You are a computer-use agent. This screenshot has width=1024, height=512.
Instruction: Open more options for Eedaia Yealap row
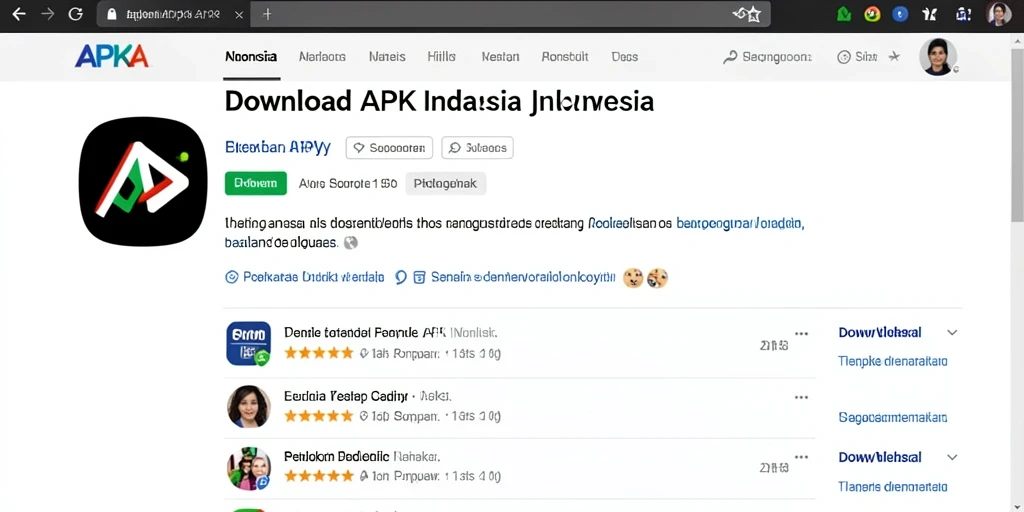801,396
